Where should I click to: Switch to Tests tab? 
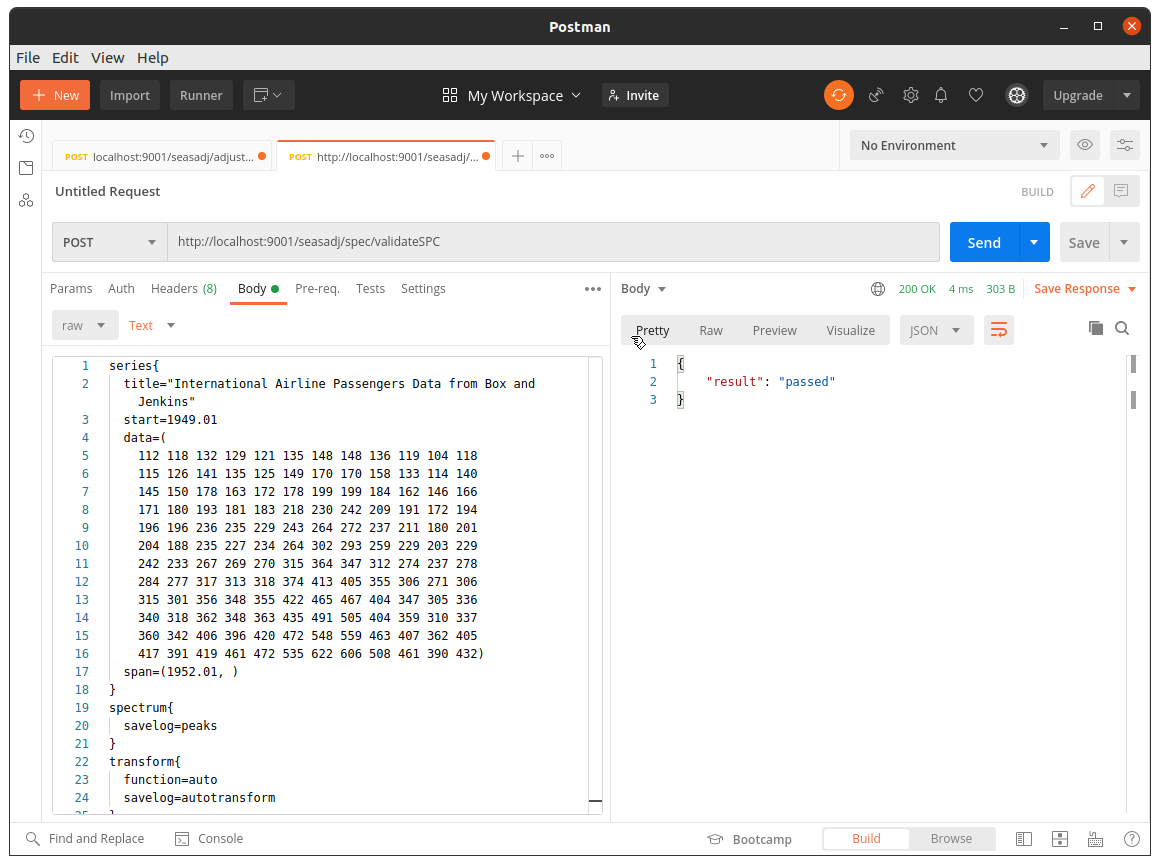click(x=371, y=289)
